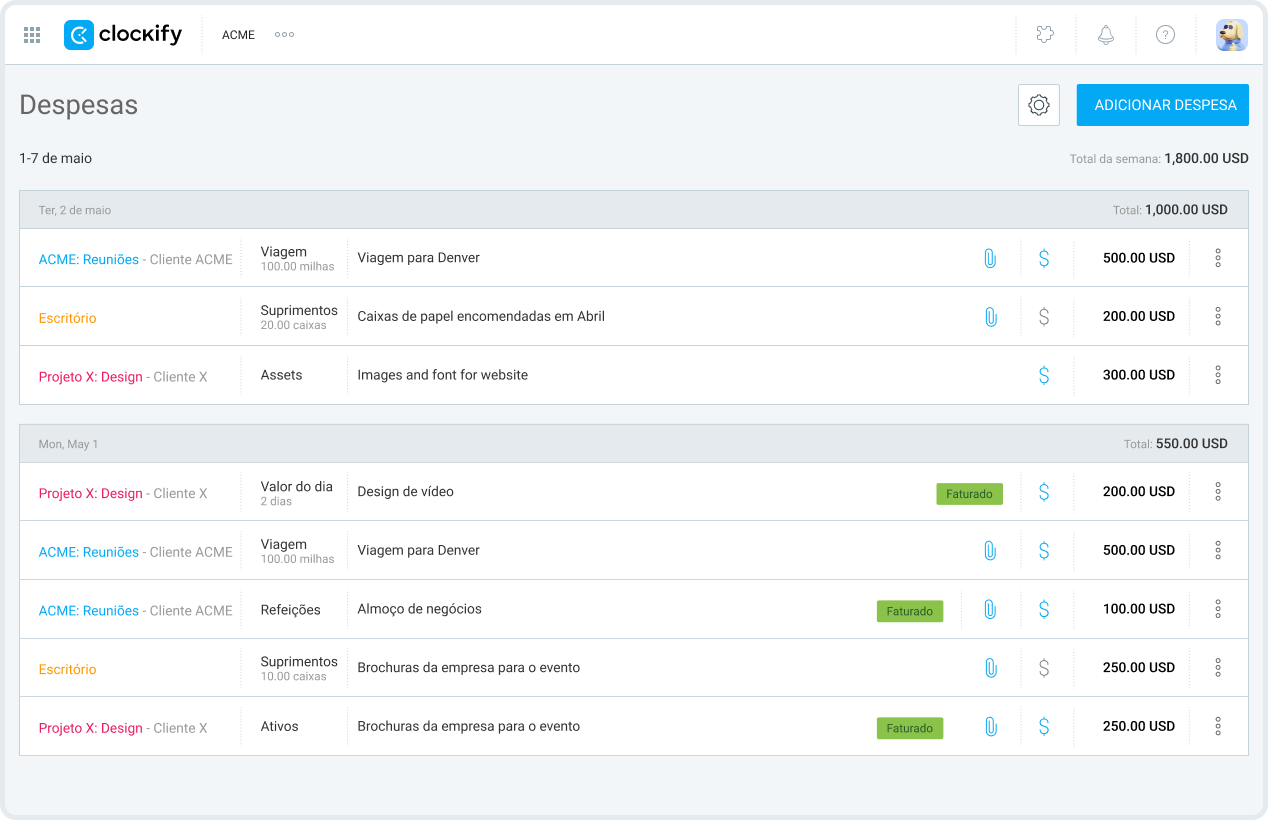Open more options for Almoço de negócios
1268x820 pixels.
(x=1218, y=609)
